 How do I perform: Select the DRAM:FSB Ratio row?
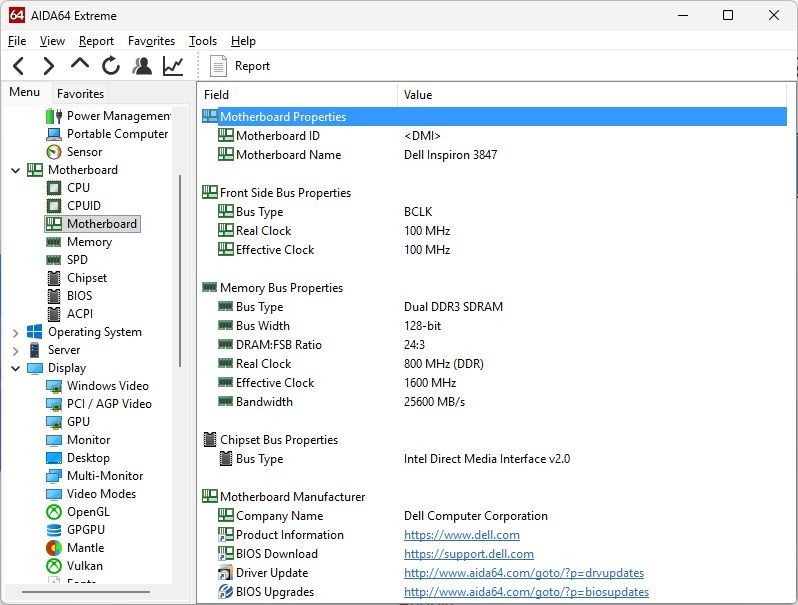(x=494, y=345)
